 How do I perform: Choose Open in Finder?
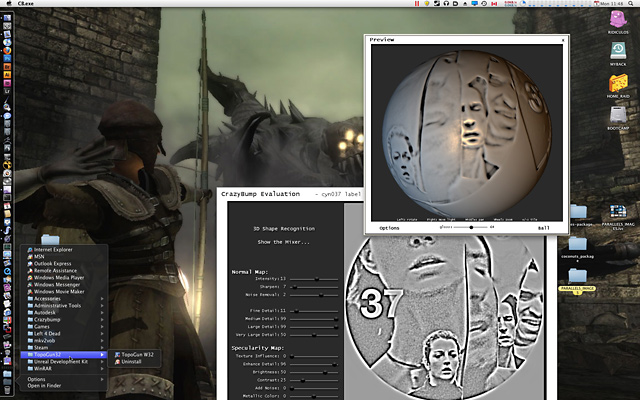[44, 386]
